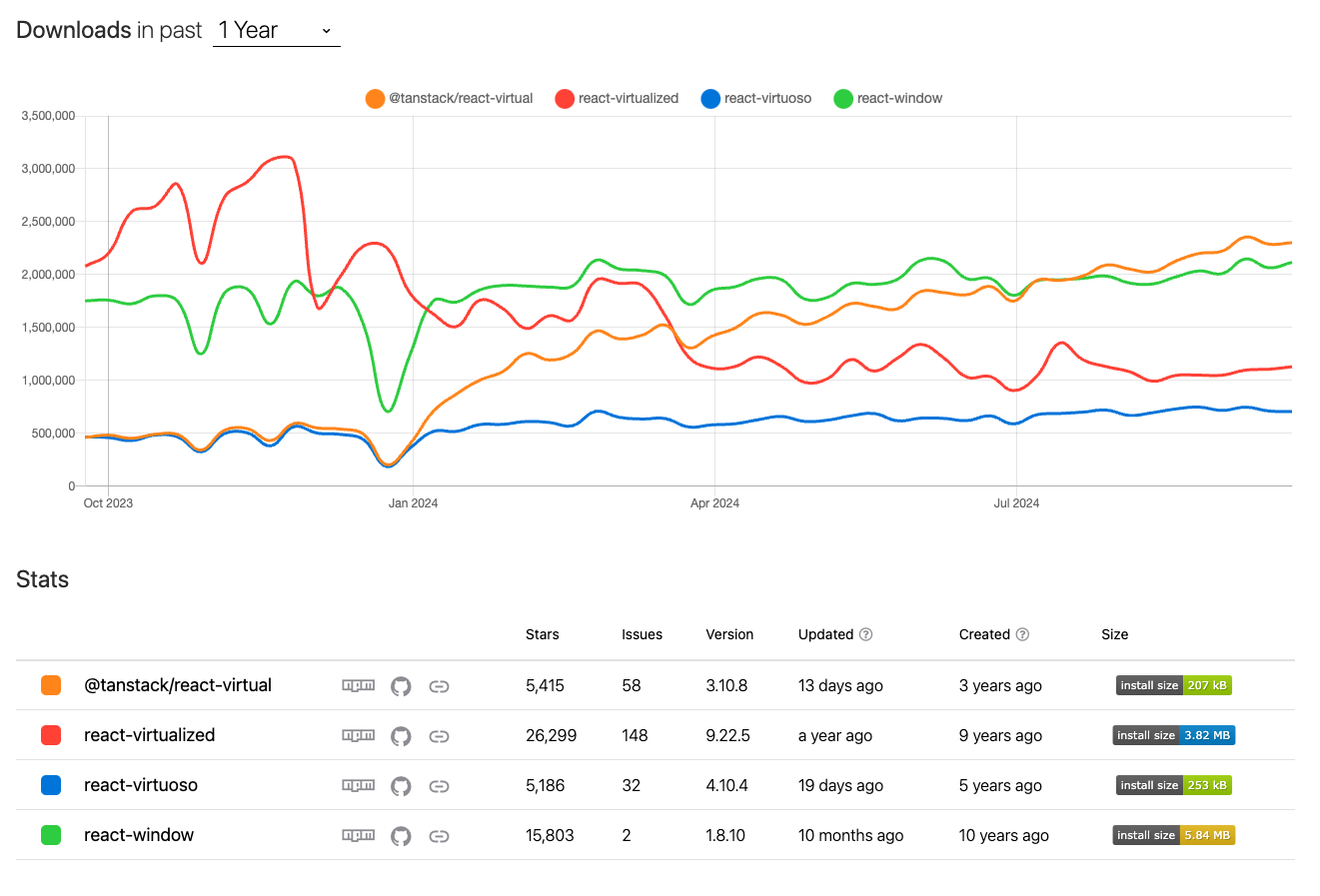Click the Stars column header

[543, 634]
